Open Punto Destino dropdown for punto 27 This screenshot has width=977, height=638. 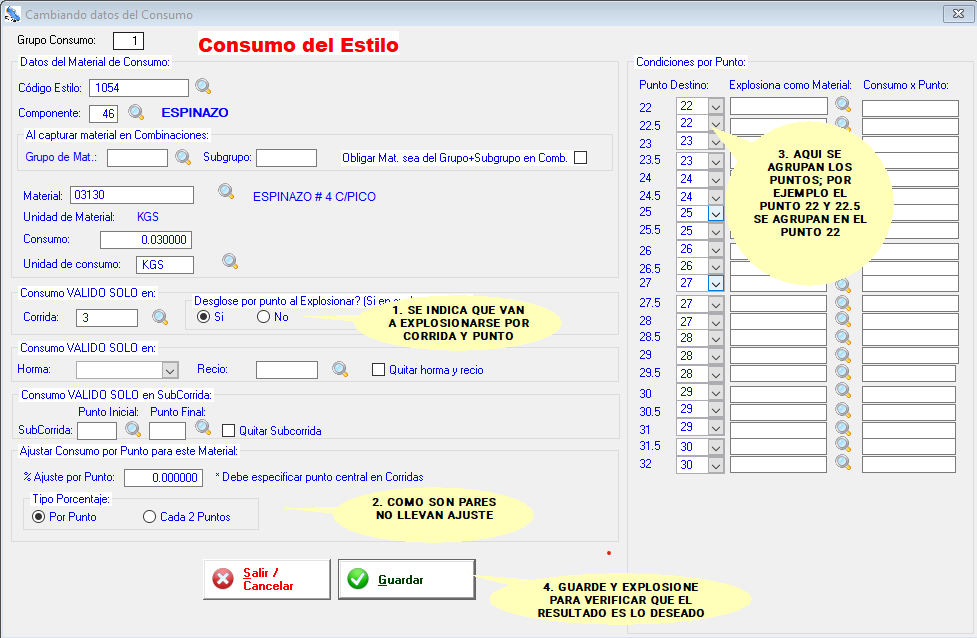pyautogui.click(x=716, y=283)
